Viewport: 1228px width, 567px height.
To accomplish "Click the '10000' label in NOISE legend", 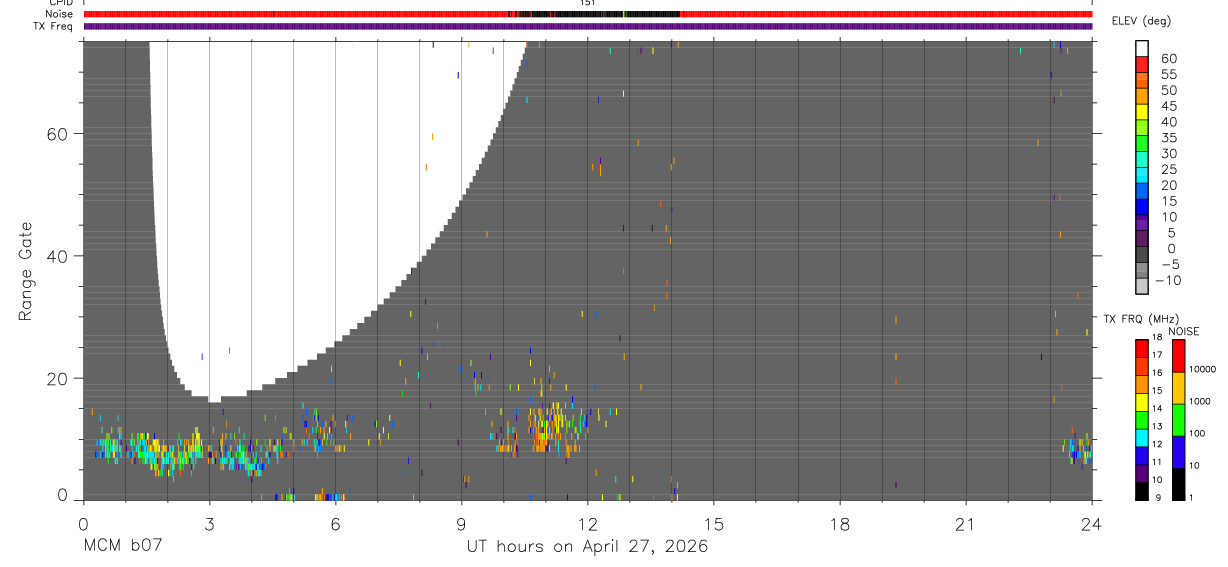I will 1204,369.
